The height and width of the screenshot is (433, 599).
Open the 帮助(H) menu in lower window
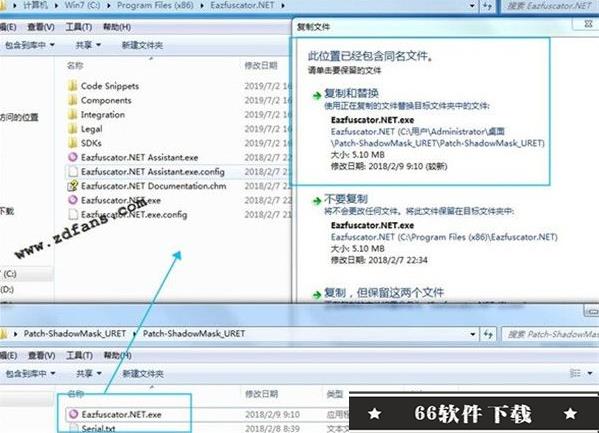(x=118, y=355)
